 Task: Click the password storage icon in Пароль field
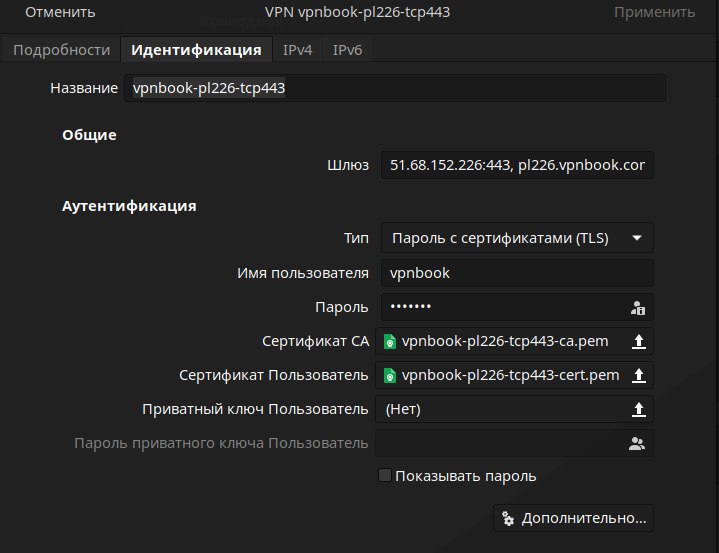click(x=637, y=308)
